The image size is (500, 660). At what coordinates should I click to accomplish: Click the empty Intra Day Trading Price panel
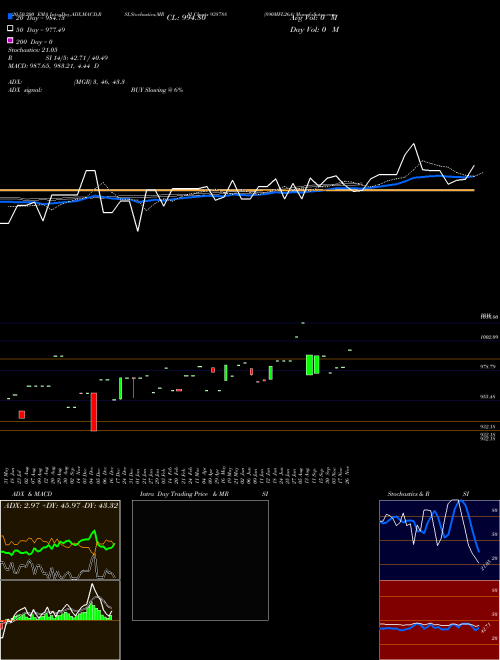coord(200,560)
